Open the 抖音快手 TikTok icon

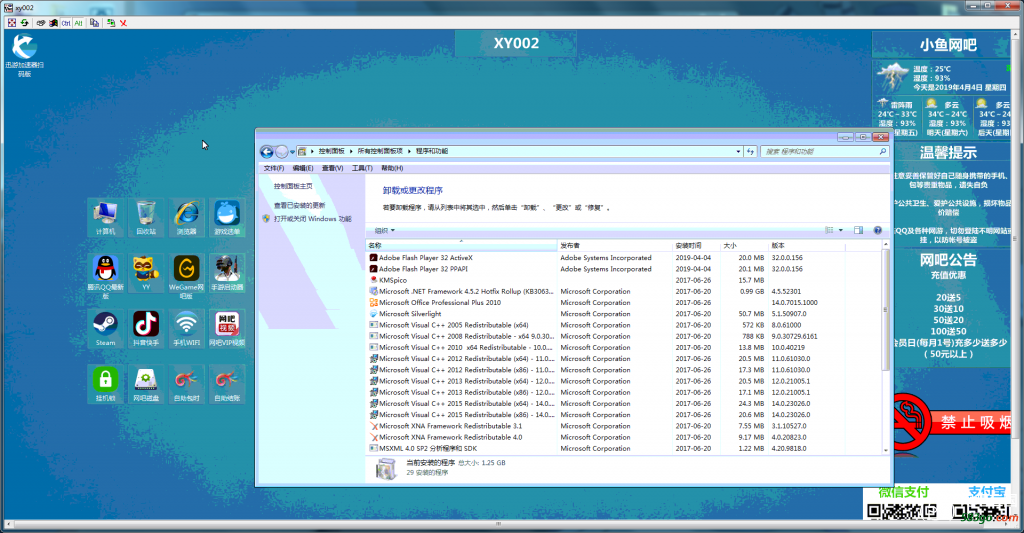coord(146,329)
